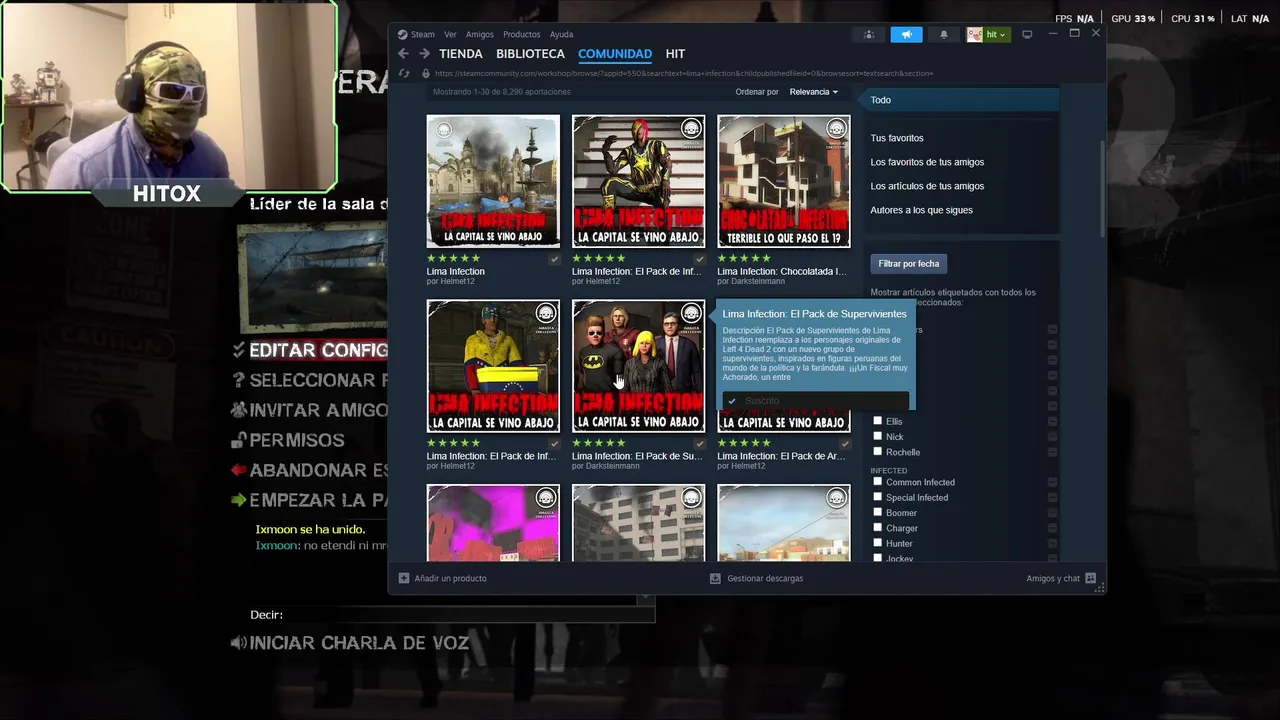Select the COMUNIDAD tab
1280x720 pixels.
point(615,54)
